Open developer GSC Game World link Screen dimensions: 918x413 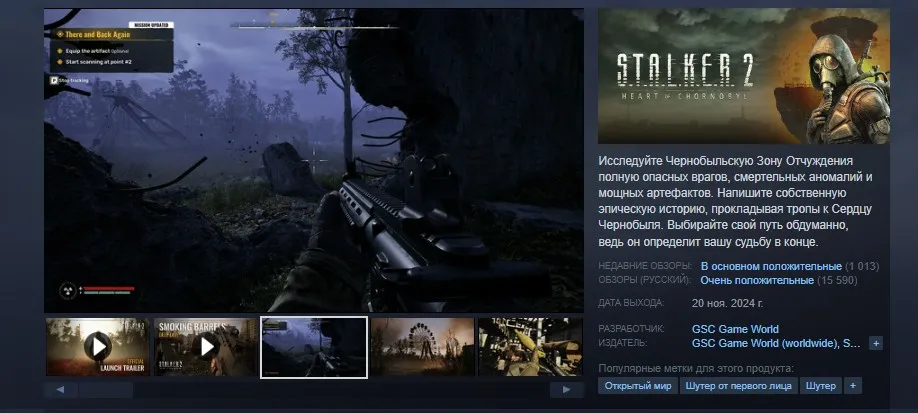point(735,329)
